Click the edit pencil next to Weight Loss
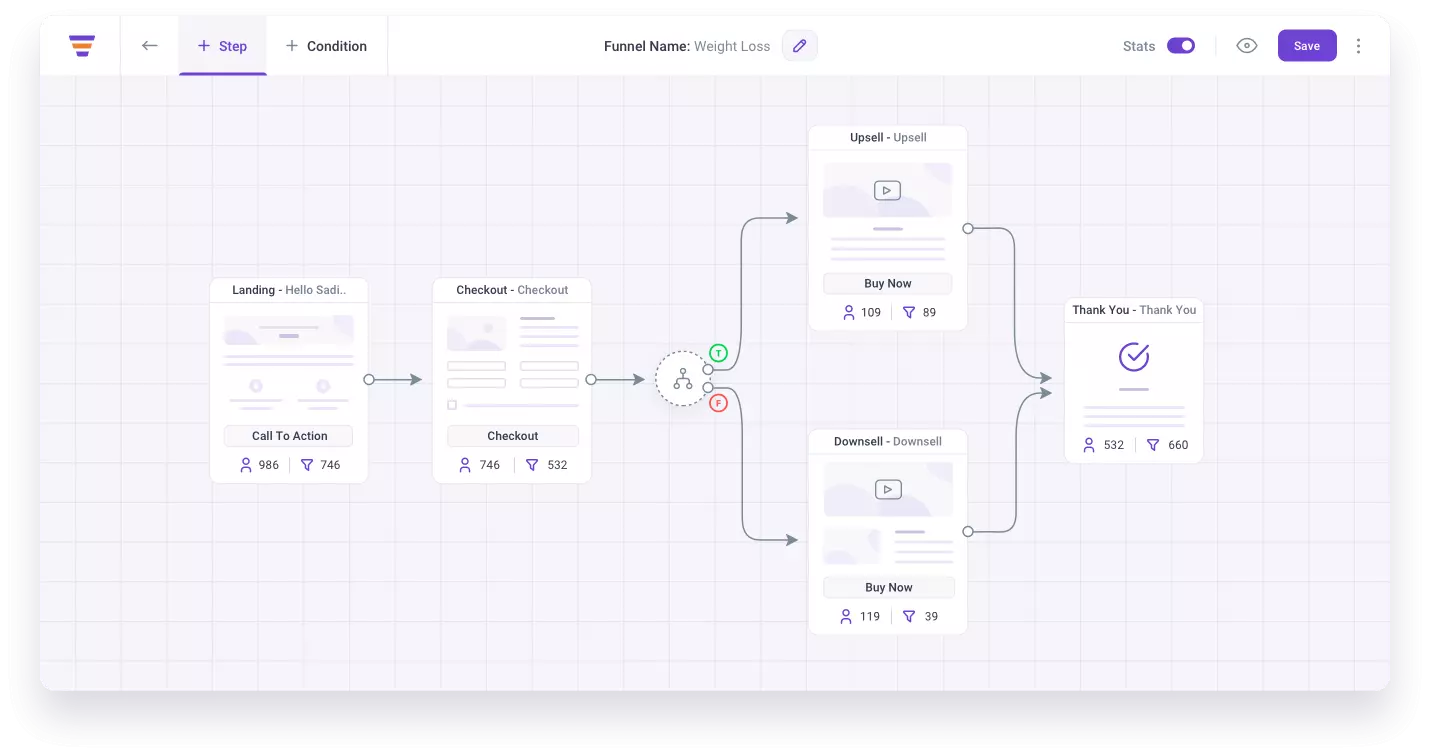Image resolution: width=1430 pixels, height=756 pixels. pos(798,45)
